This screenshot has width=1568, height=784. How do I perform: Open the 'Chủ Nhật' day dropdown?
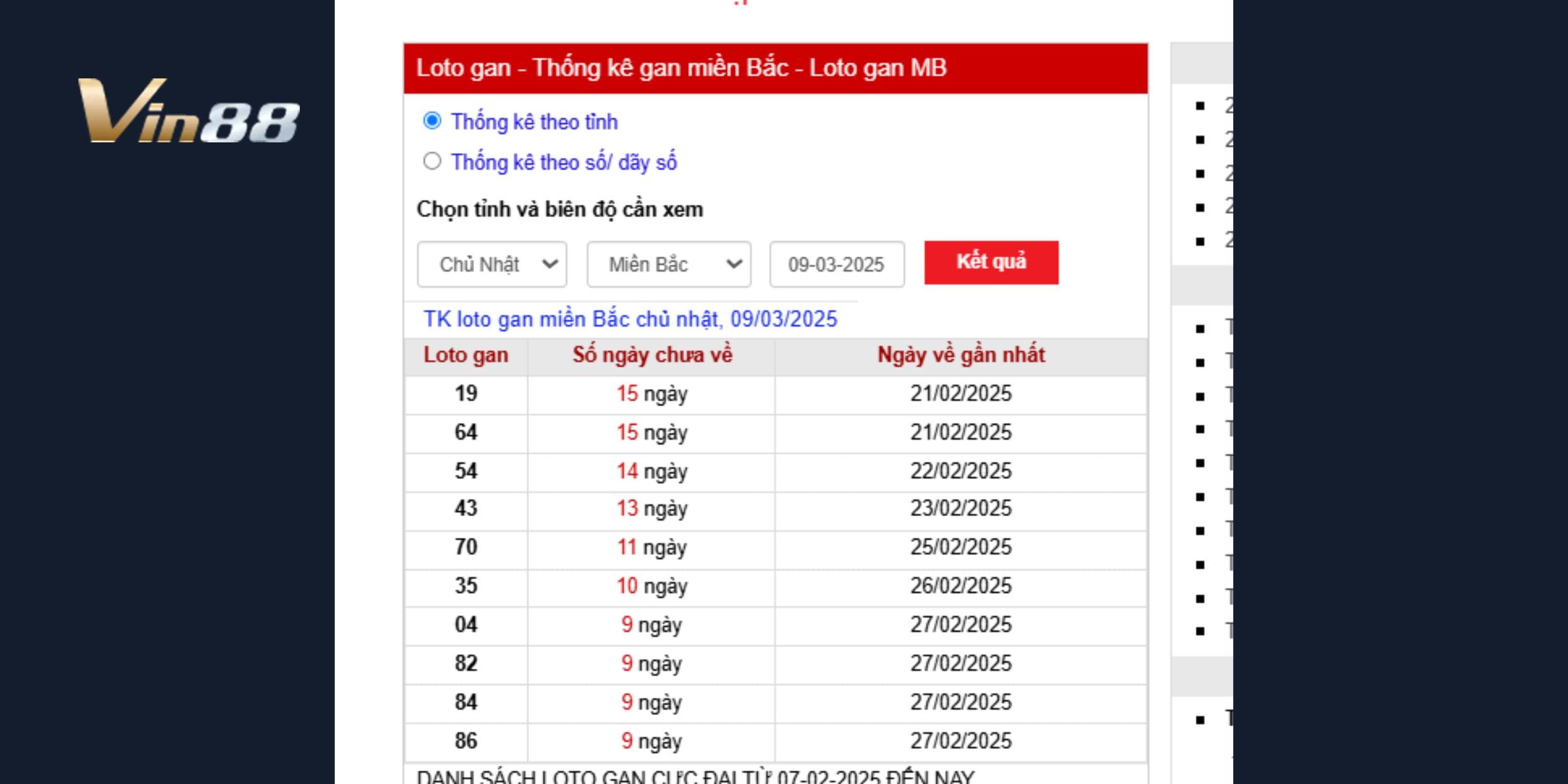pyautogui.click(x=492, y=264)
